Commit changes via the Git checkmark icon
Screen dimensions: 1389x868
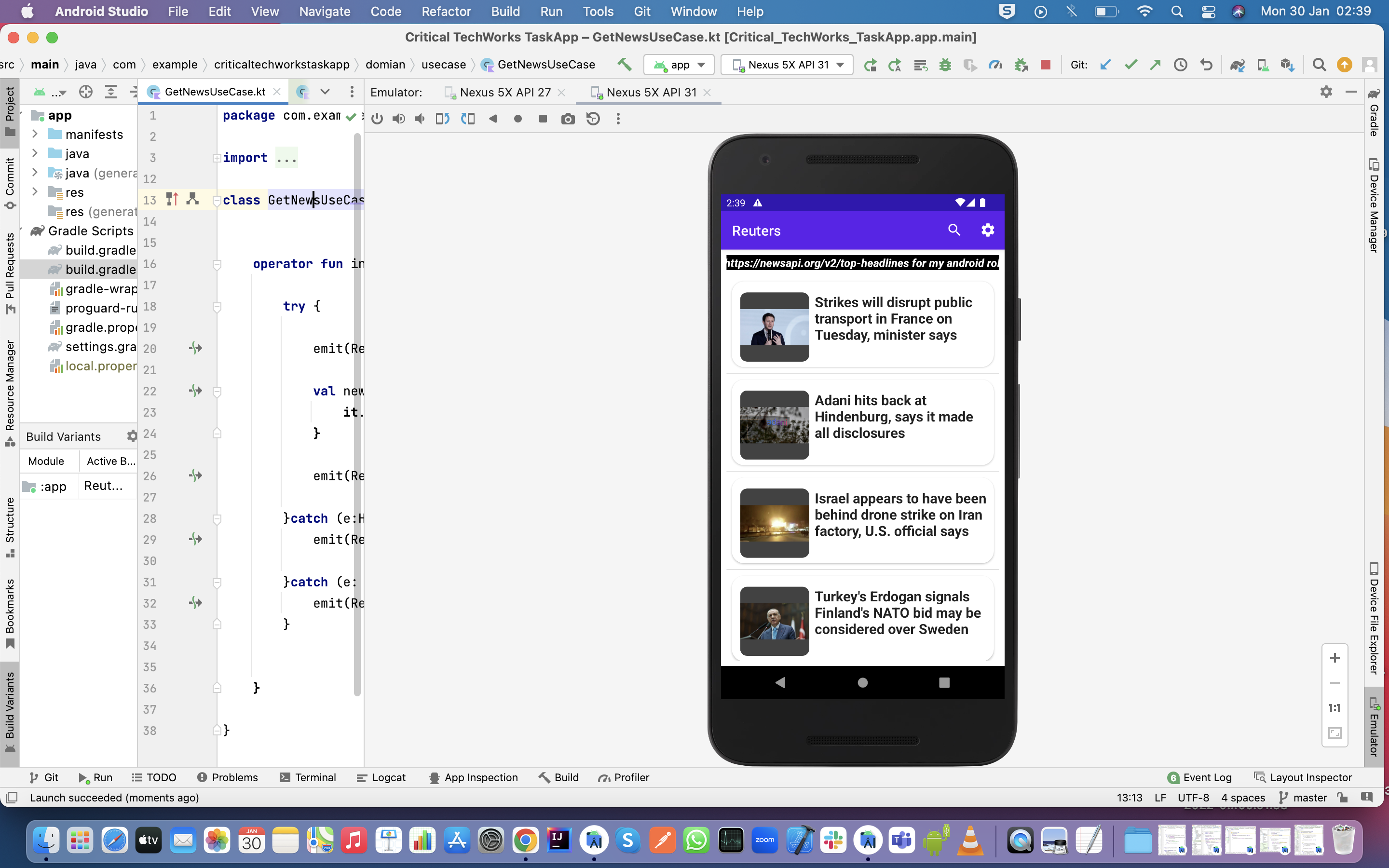(1130, 64)
